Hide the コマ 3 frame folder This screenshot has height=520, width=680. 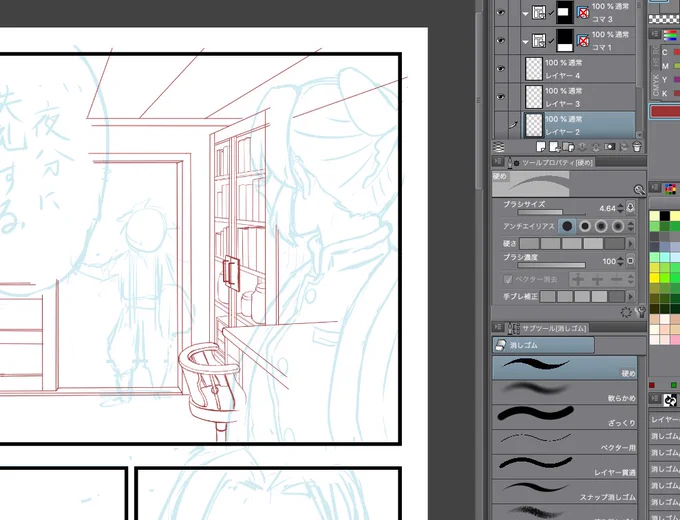[x=501, y=13]
